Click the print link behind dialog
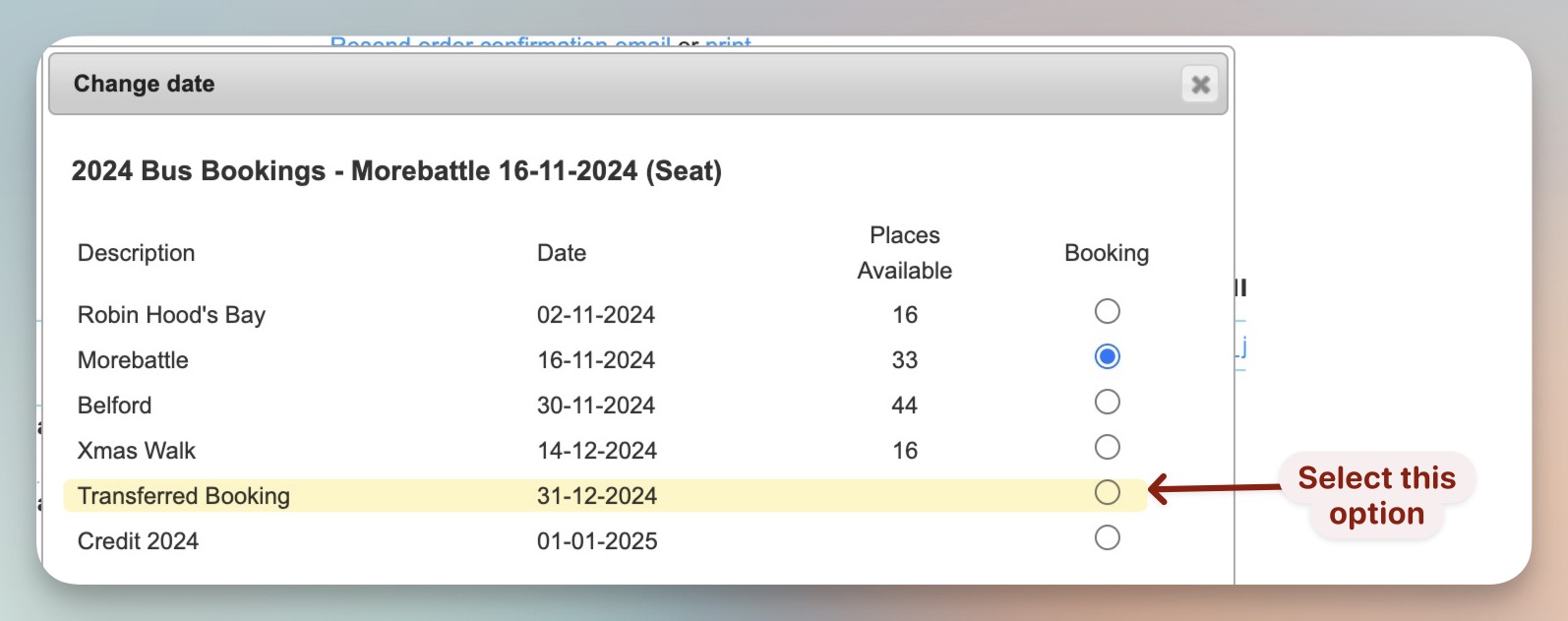 tap(728, 43)
